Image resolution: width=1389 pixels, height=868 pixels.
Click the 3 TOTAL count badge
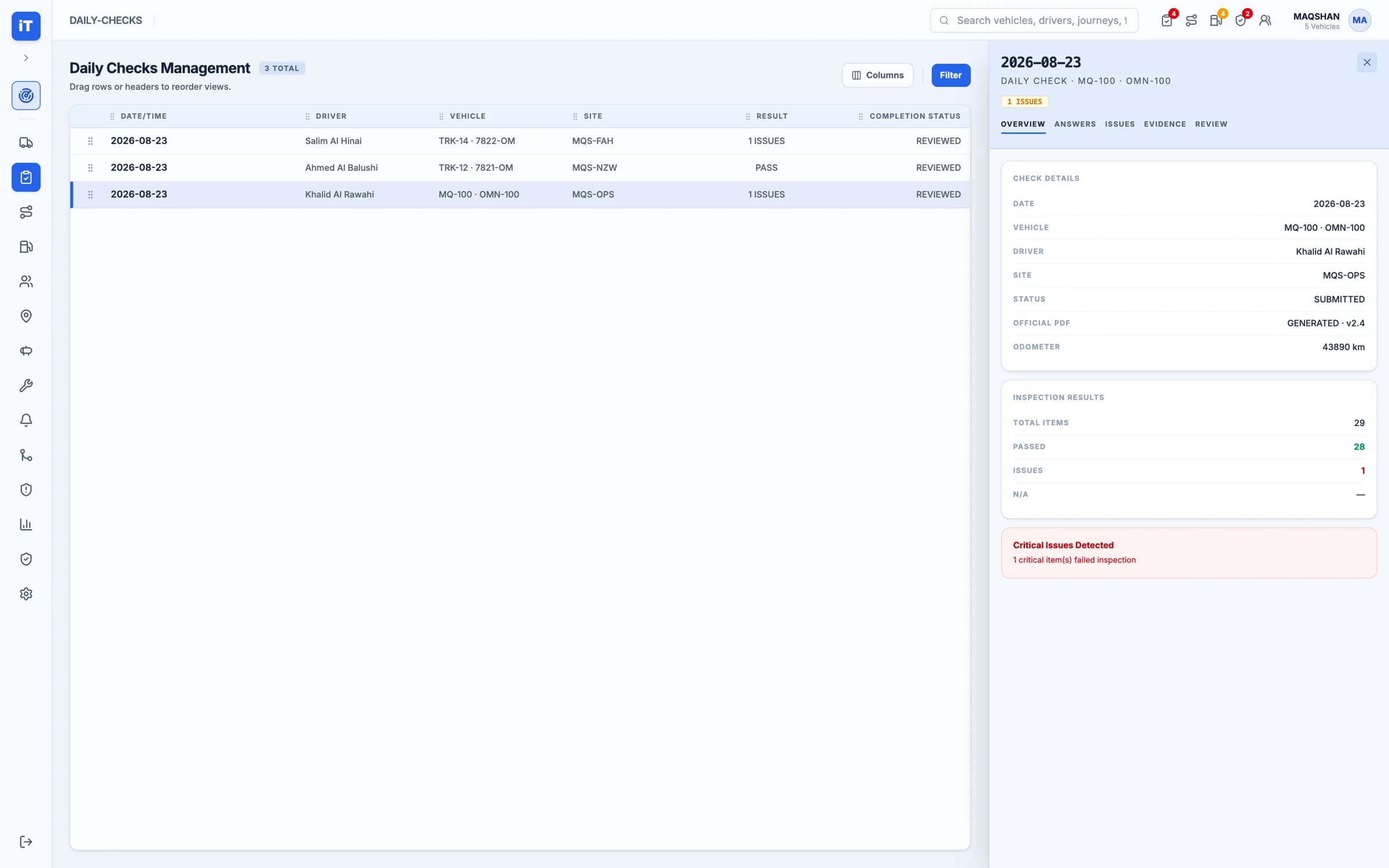pyautogui.click(x=282, y=68)
